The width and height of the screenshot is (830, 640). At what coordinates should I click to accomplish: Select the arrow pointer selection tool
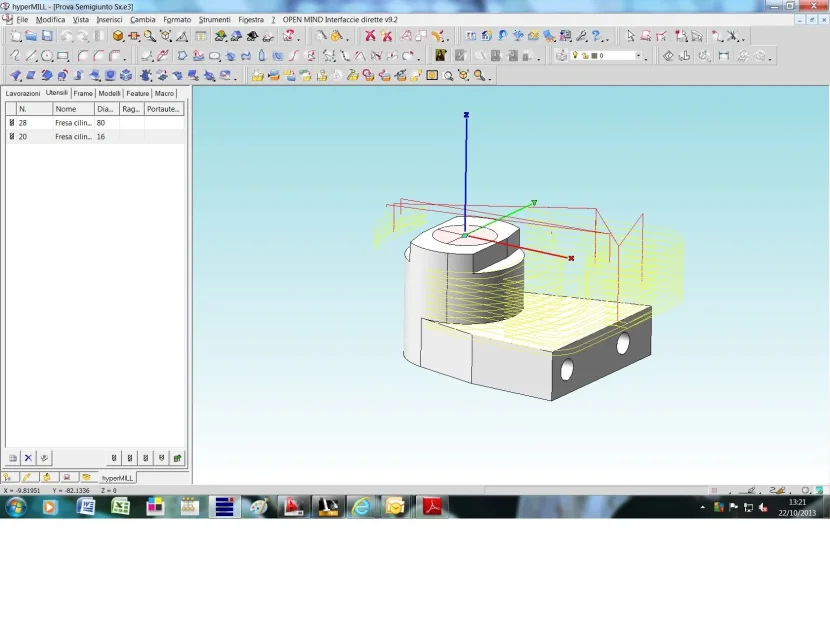(630, 36)
